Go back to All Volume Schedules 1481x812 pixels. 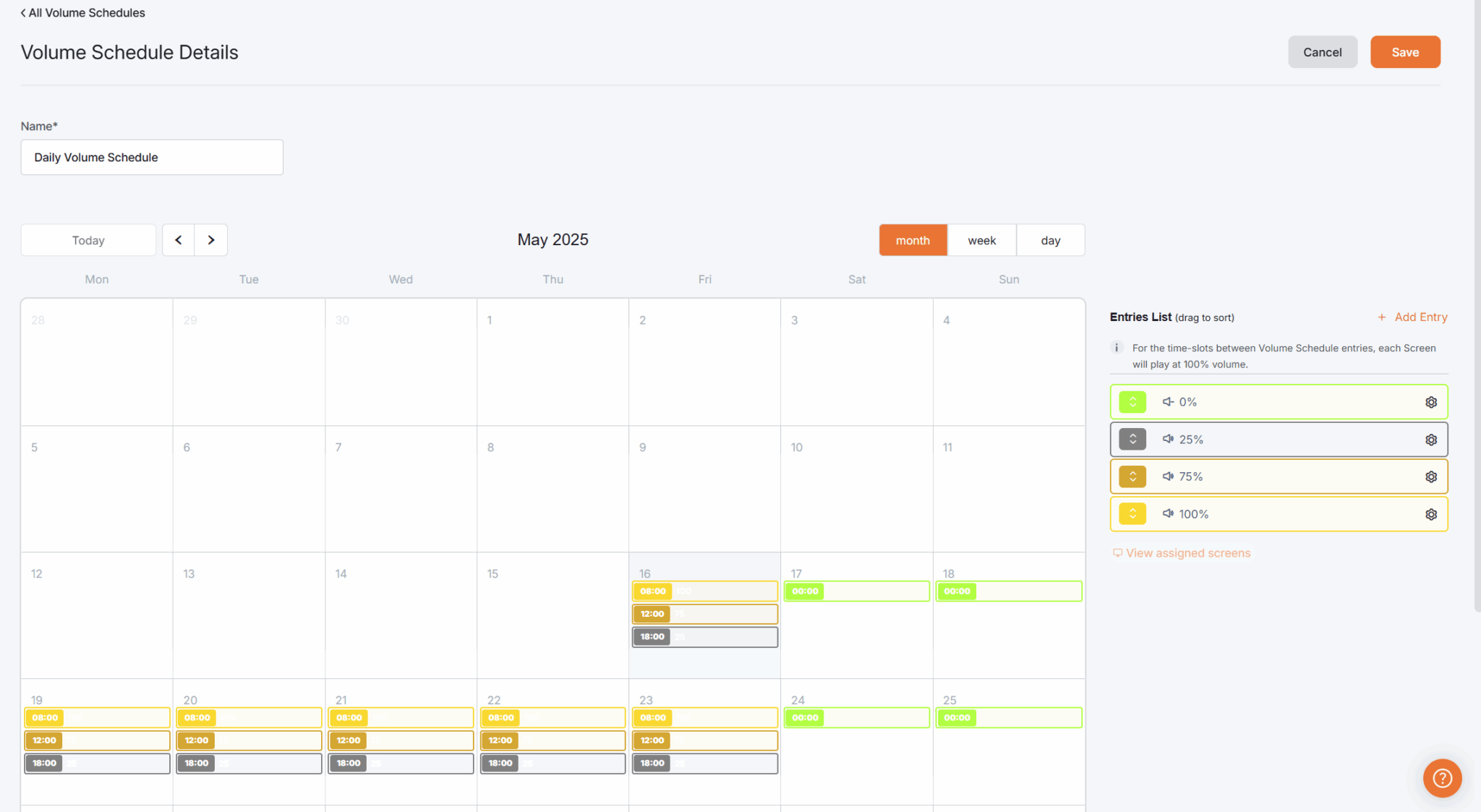tap(82, 13)
